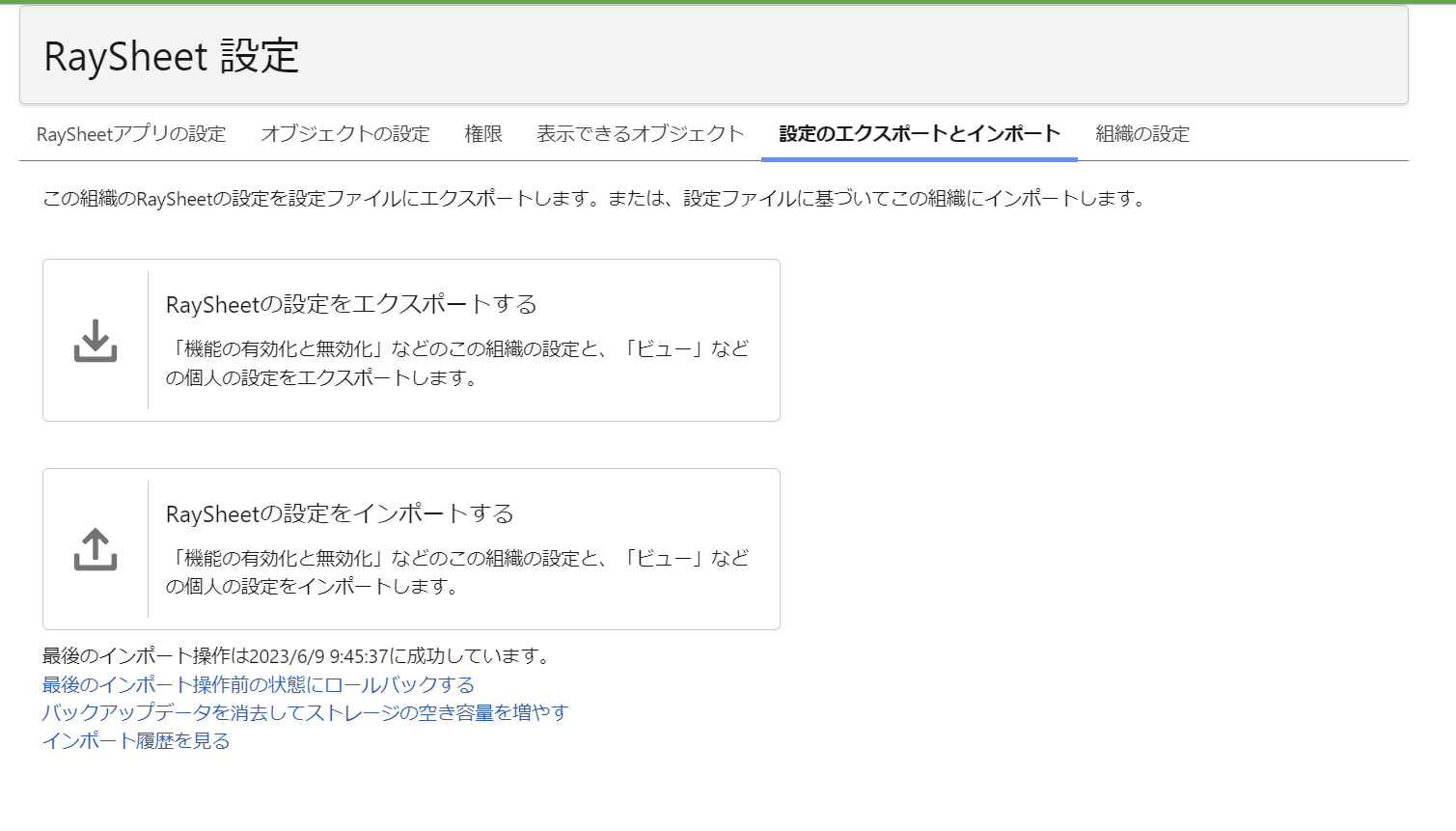
Task: Click the この組織のRaySheetの設定 intro description
Action: point(596,199)
